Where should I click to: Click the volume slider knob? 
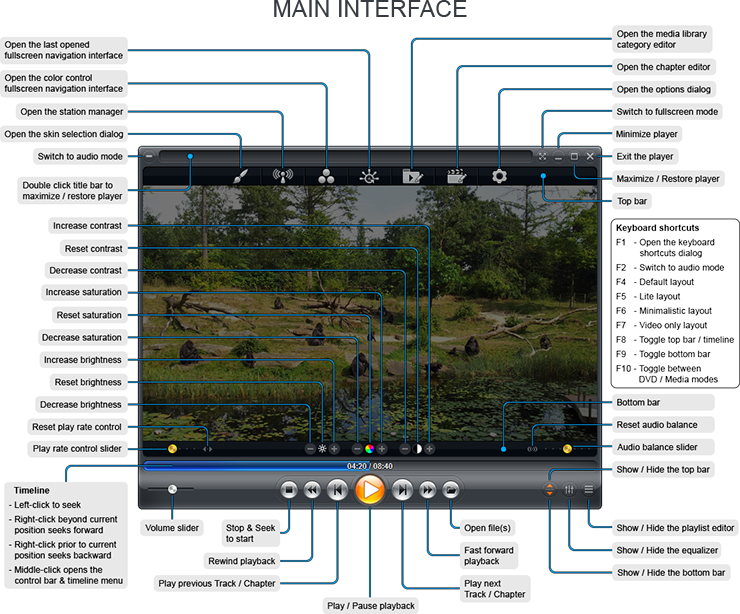point(173,489)
